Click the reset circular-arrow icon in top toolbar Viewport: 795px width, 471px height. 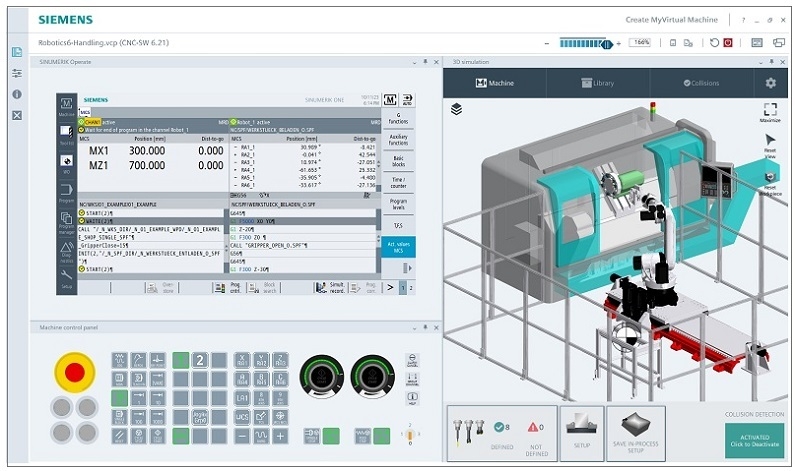714,43
